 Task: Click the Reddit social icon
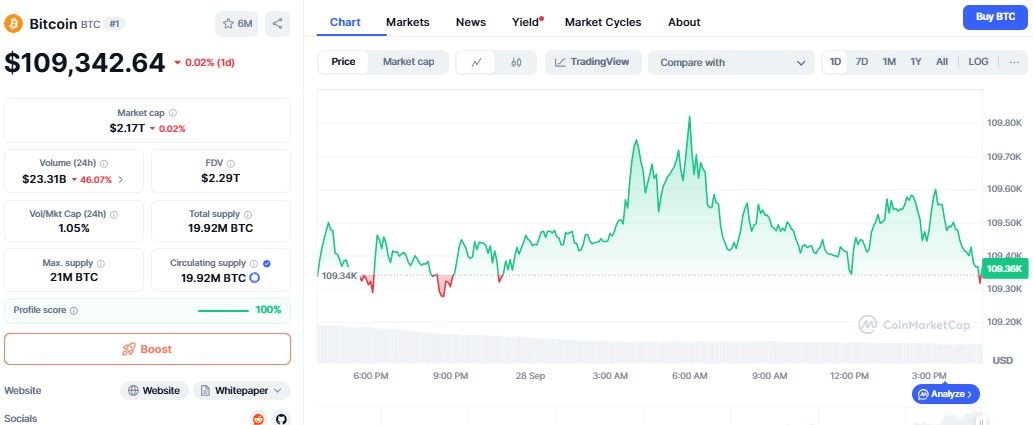click(259, 419)
